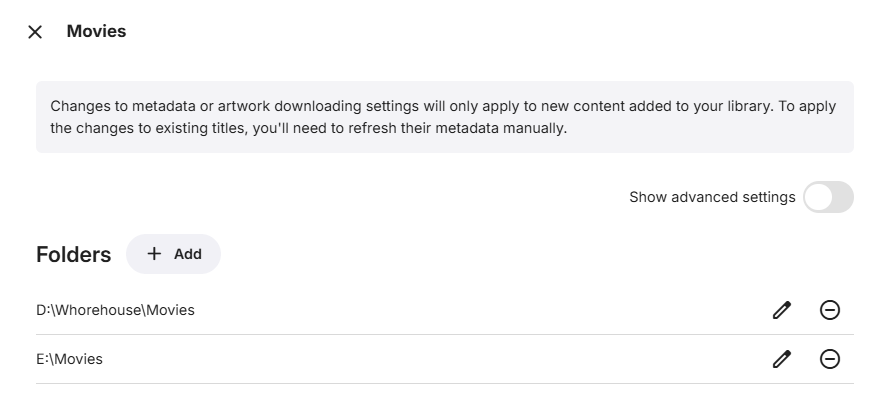
Task: Click the "Show advanced settings" label text
Action: click(x=712, y=197)
